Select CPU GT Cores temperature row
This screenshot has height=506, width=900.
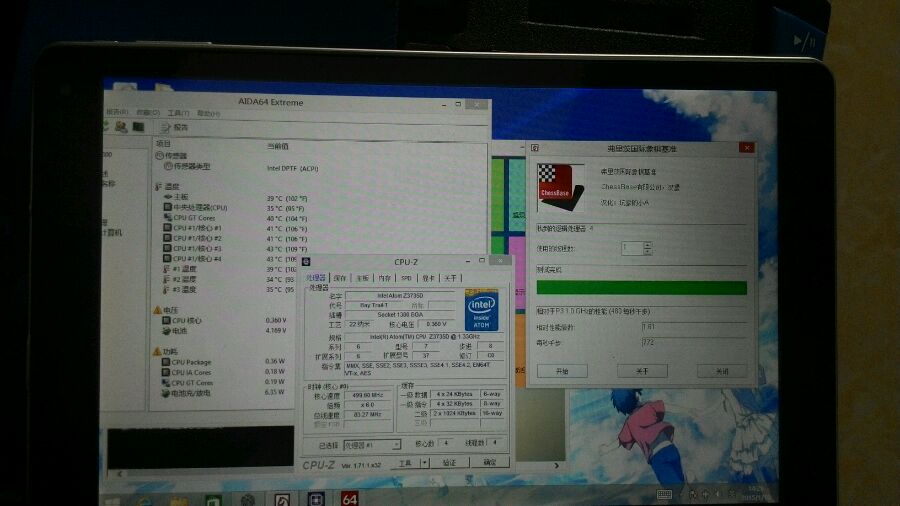(189, 217)
